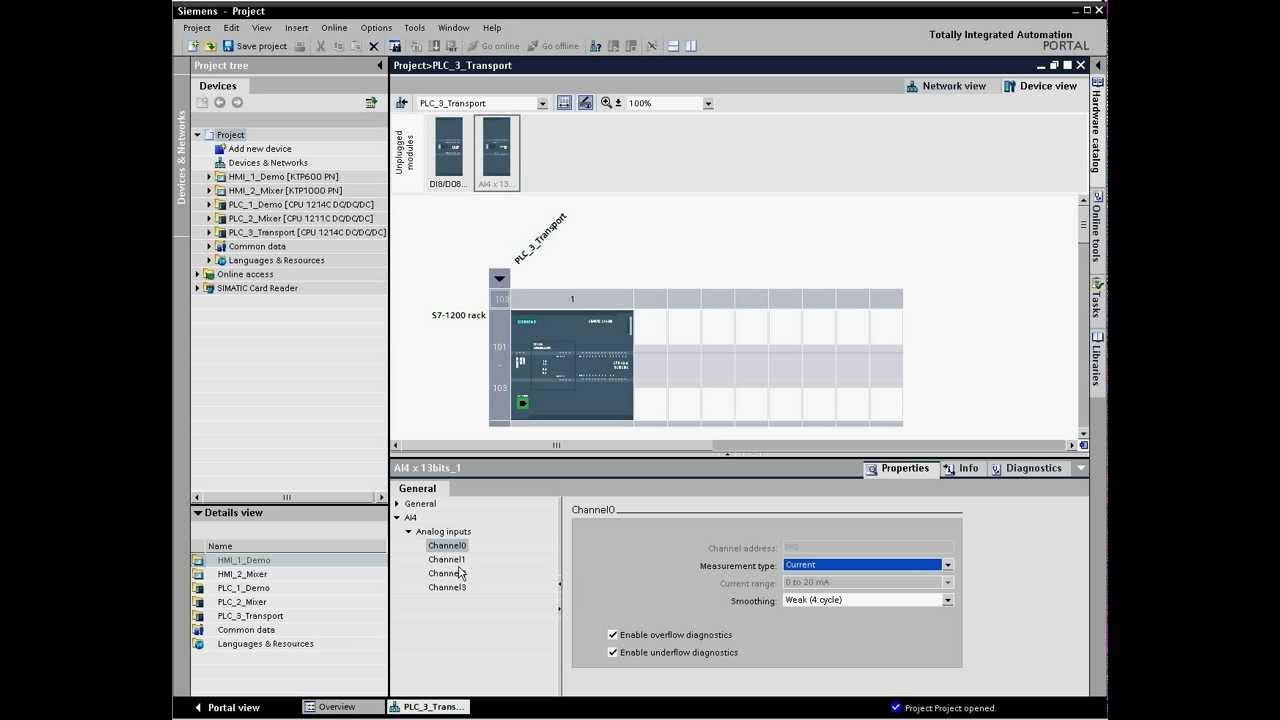Click the Delete X icon in toolbar

point(373,46)
